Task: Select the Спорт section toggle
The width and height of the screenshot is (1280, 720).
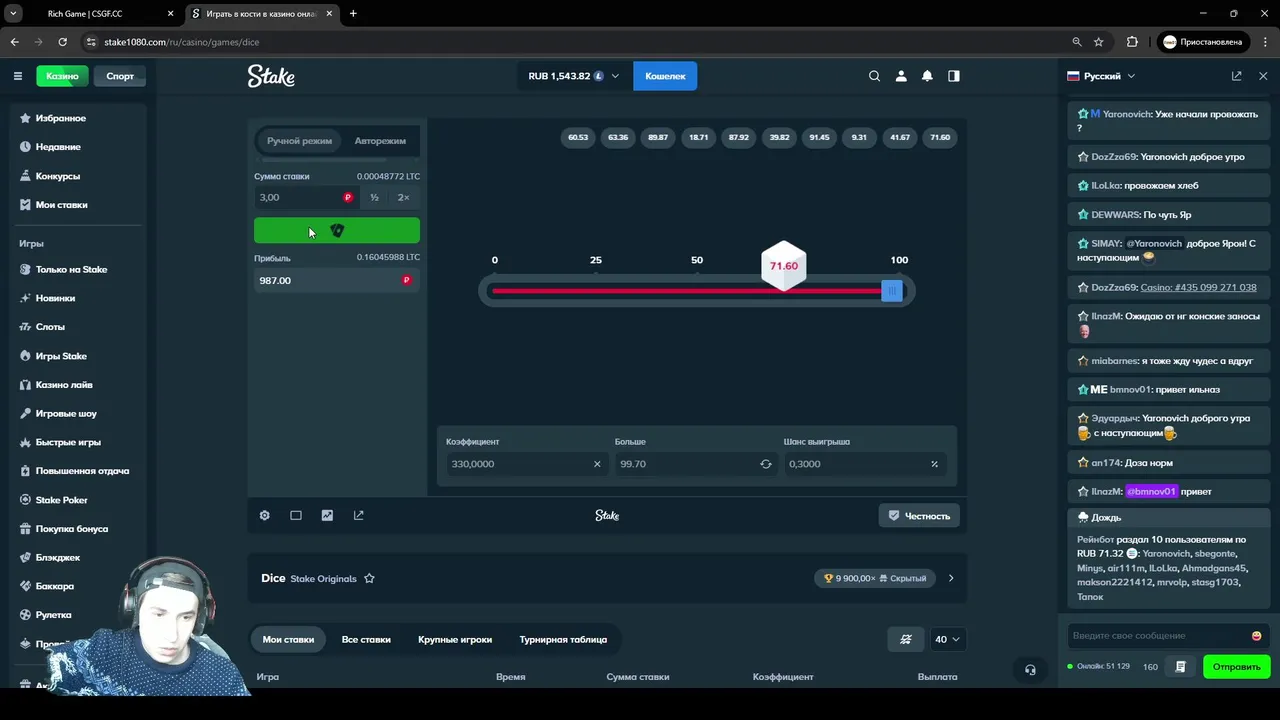Action: (x=120, y=76)
